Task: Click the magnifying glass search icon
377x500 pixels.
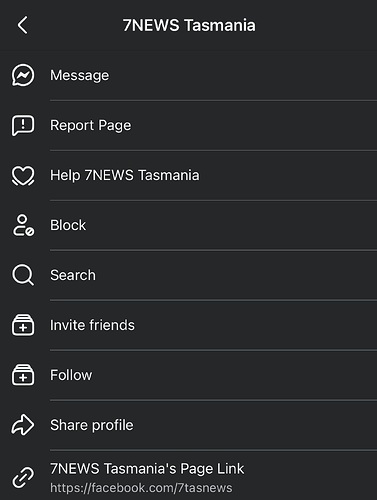Action: coord(23,275)
